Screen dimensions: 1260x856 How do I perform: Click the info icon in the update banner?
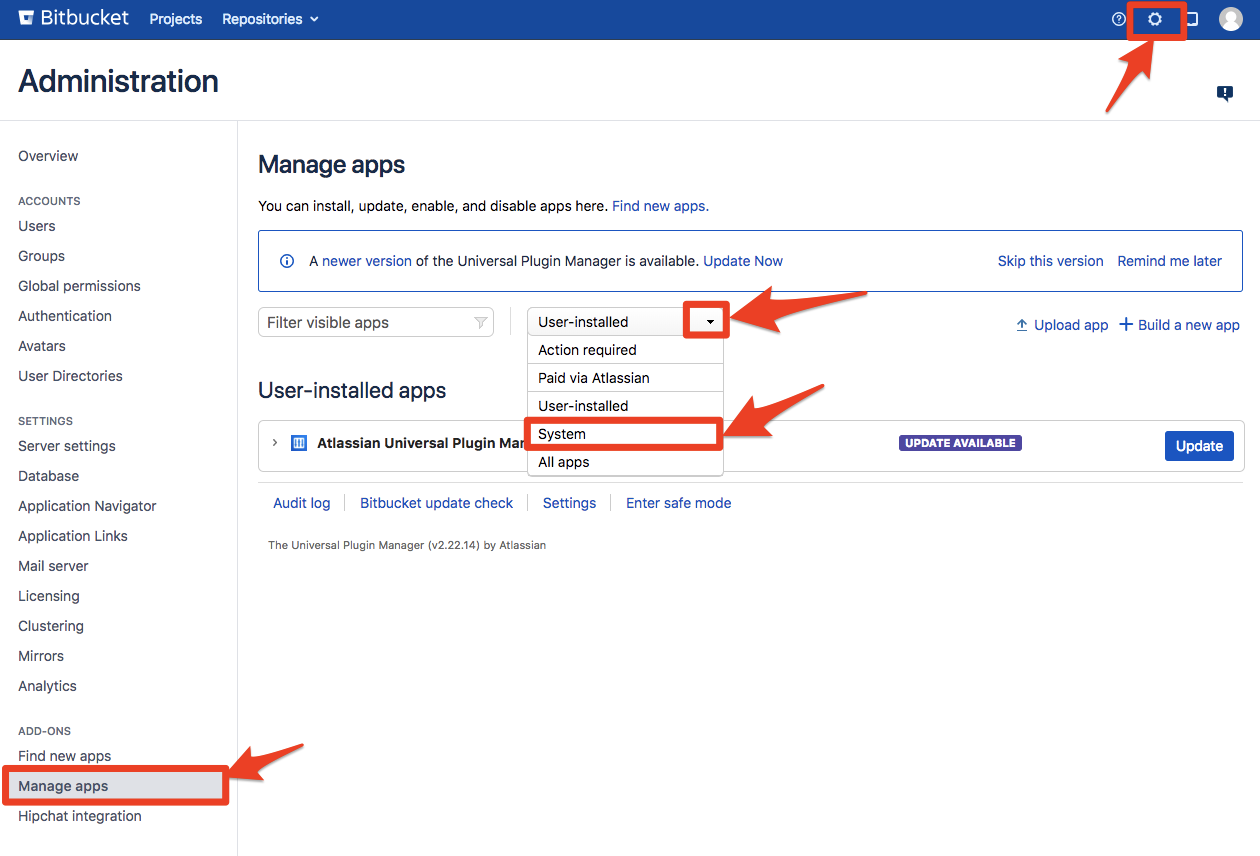click(287, 260)
